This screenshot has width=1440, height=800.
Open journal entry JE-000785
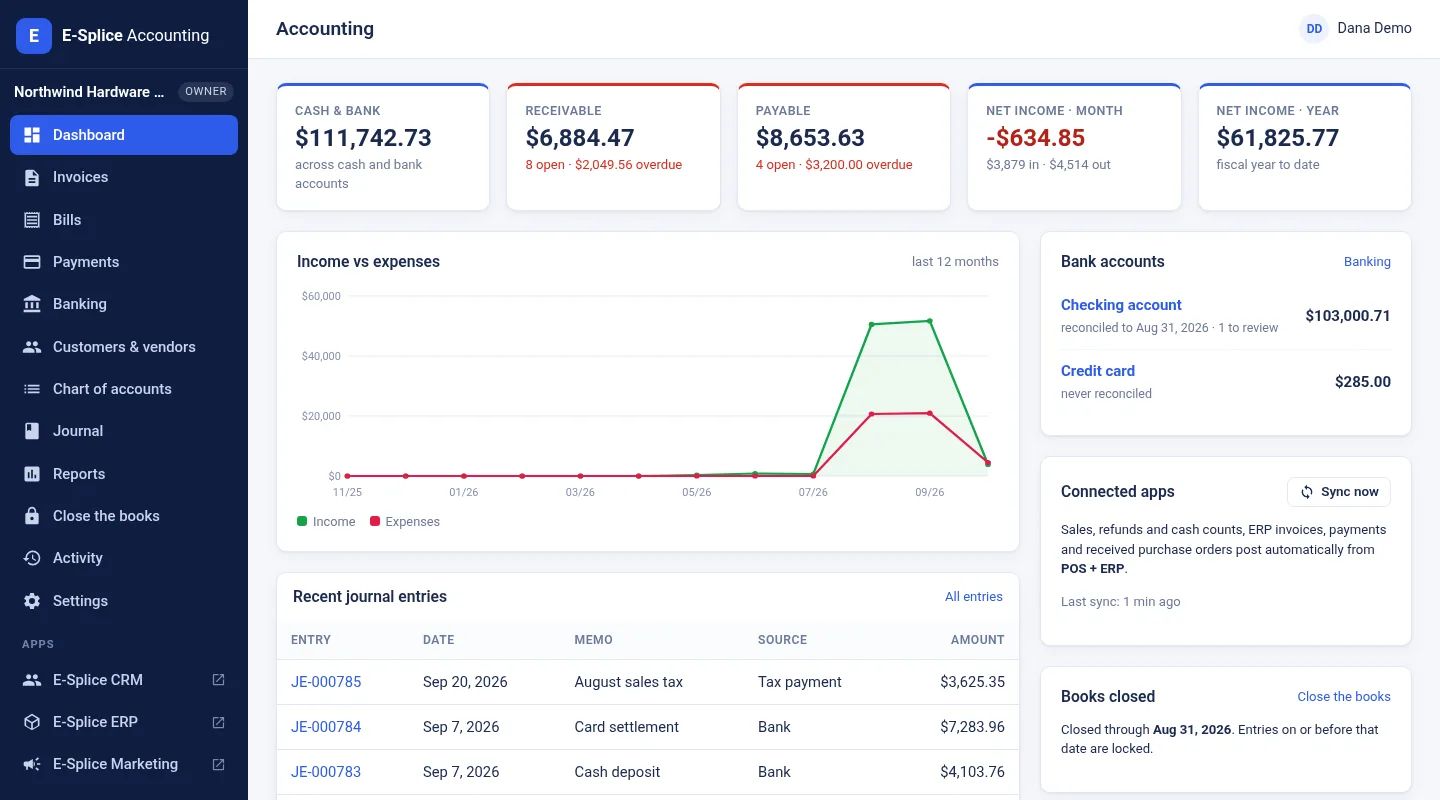326,682
